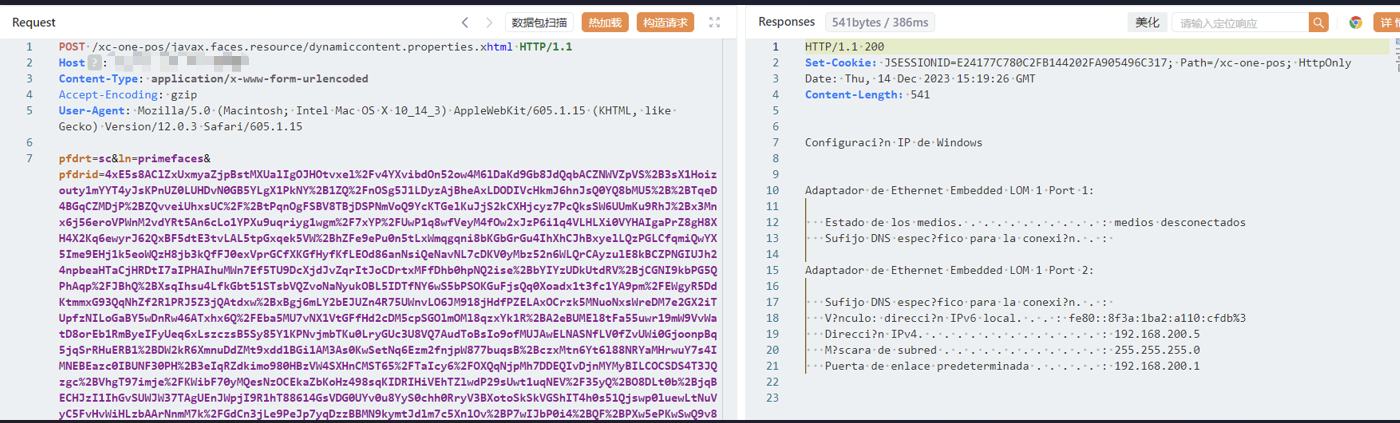Click the Request panel title

[34, 22]
